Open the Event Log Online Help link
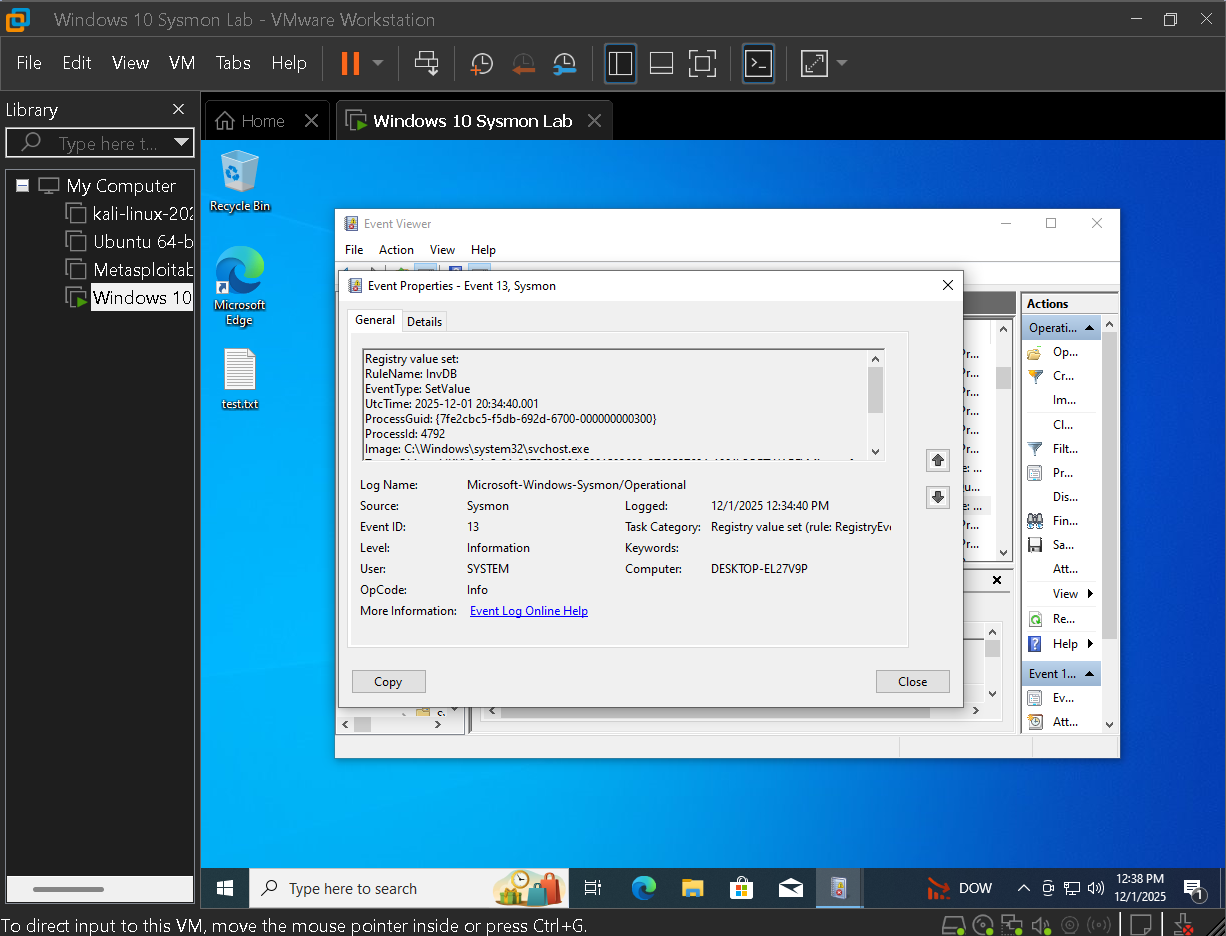This screenshot has width=1226, height=936. pos(528,610)
